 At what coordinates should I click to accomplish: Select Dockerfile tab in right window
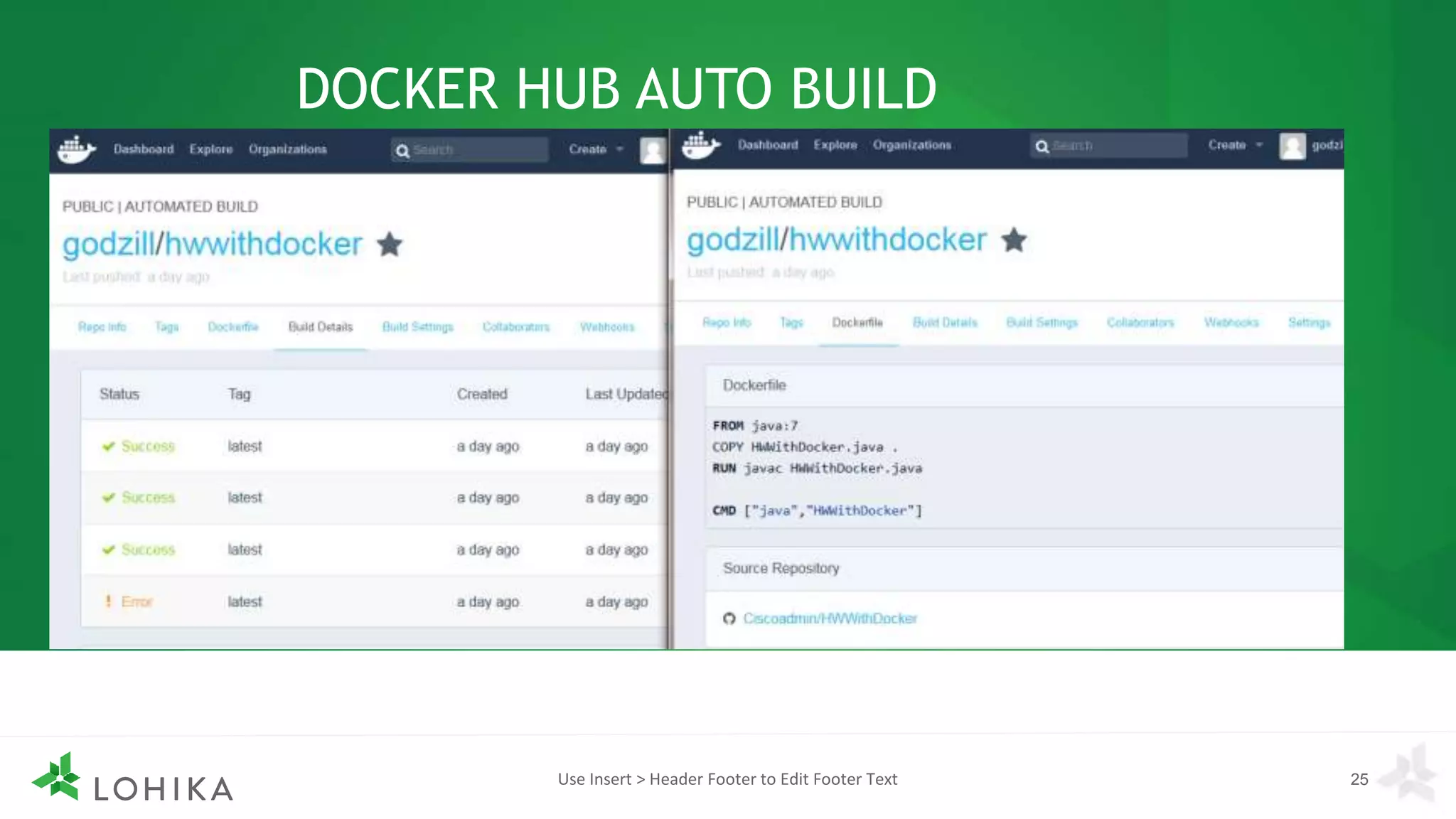click(x=857, y=323)
